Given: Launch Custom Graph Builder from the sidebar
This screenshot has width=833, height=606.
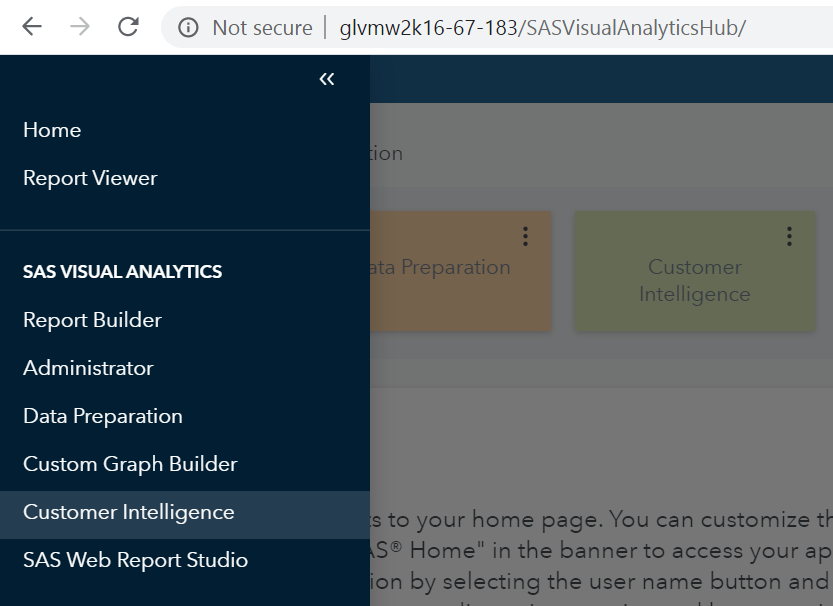Looking at the screenshot, I should pyautogui.click(x=130, y=464).
